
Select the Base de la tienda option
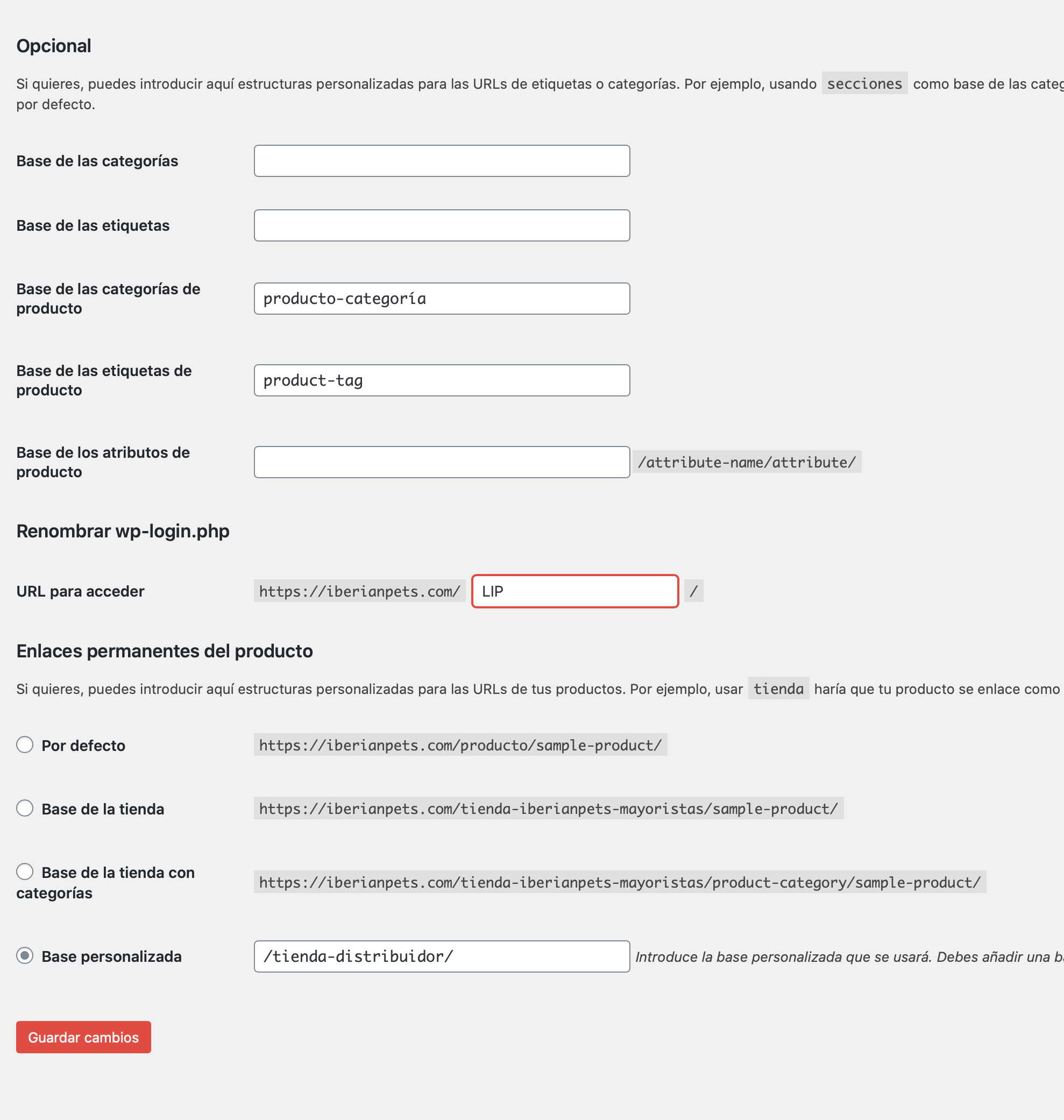tap(24, 808)
